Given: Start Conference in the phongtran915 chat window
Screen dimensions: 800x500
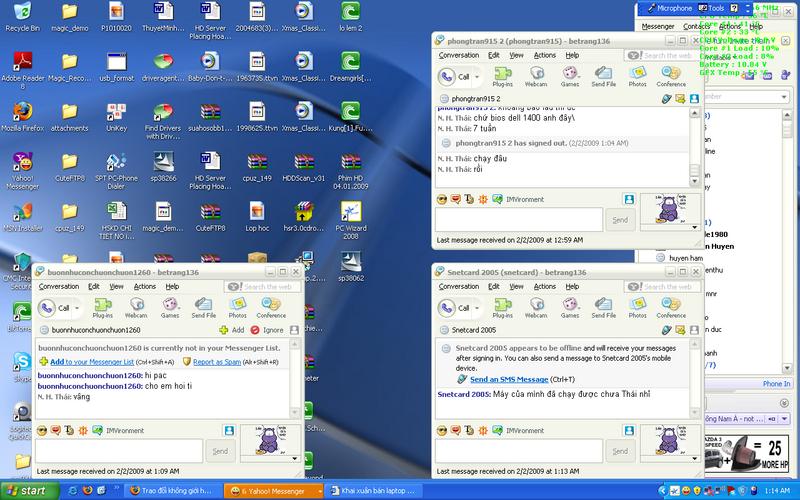Looking at the screenshot, I should (671, 75).
